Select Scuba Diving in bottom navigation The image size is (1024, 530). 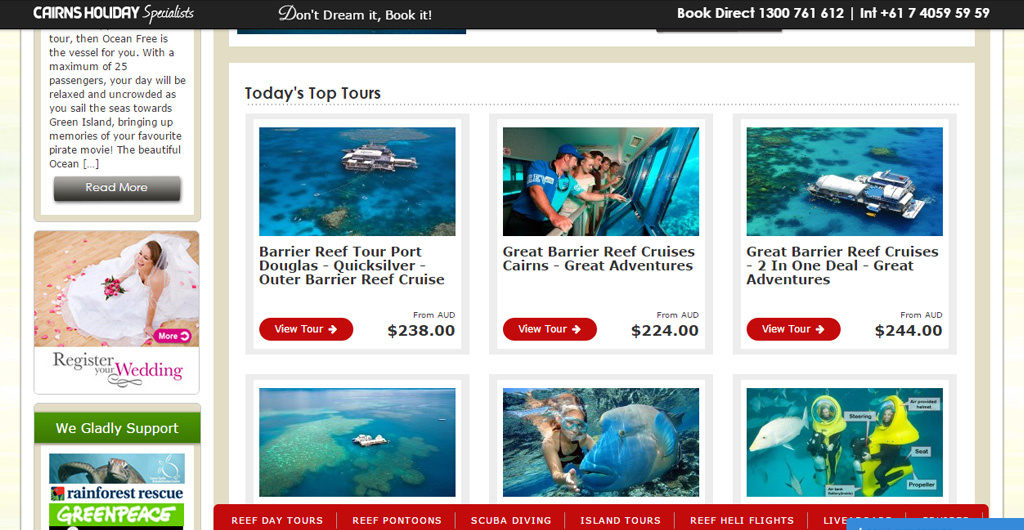511,521
